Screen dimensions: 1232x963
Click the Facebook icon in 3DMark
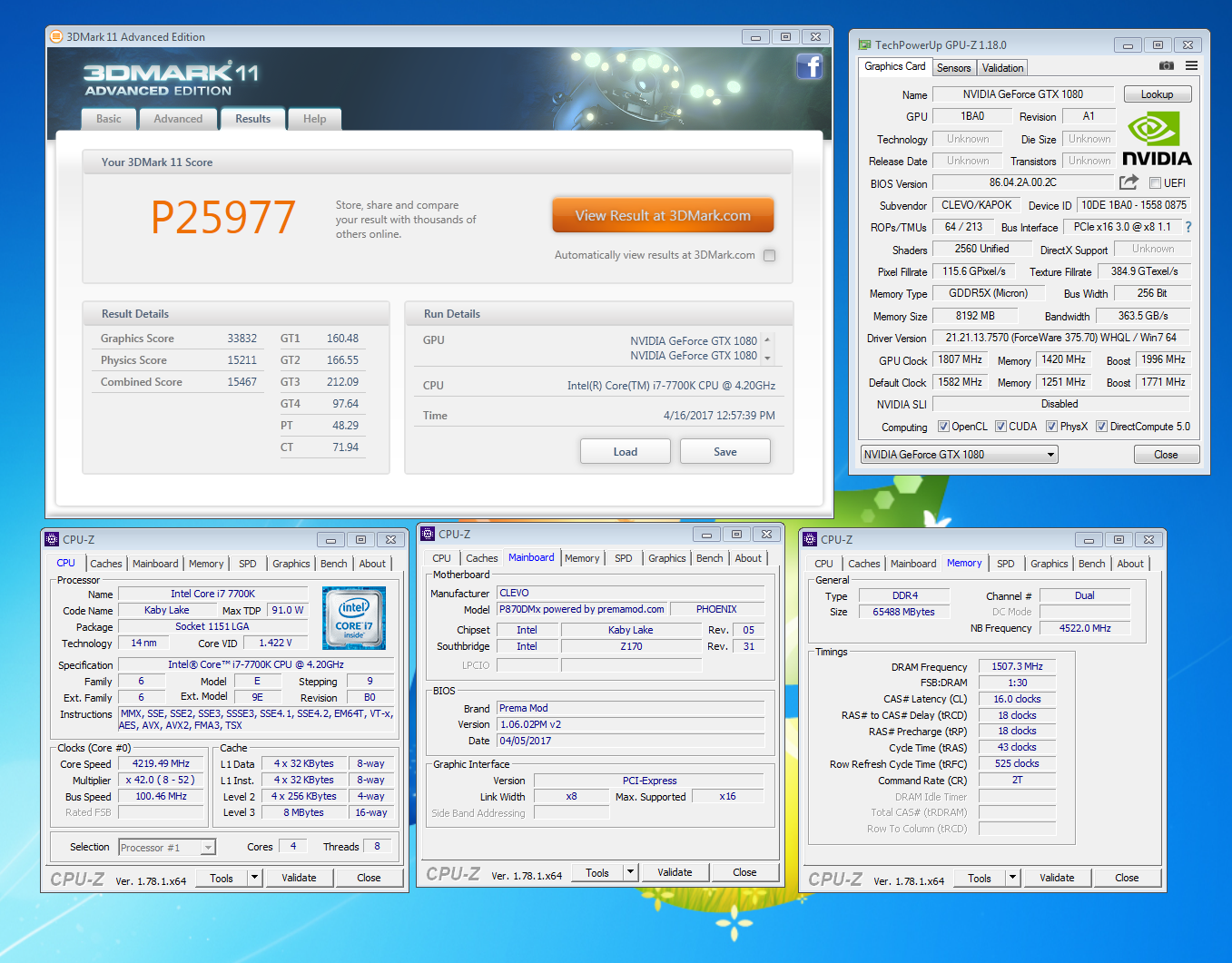tap(809, 66)
